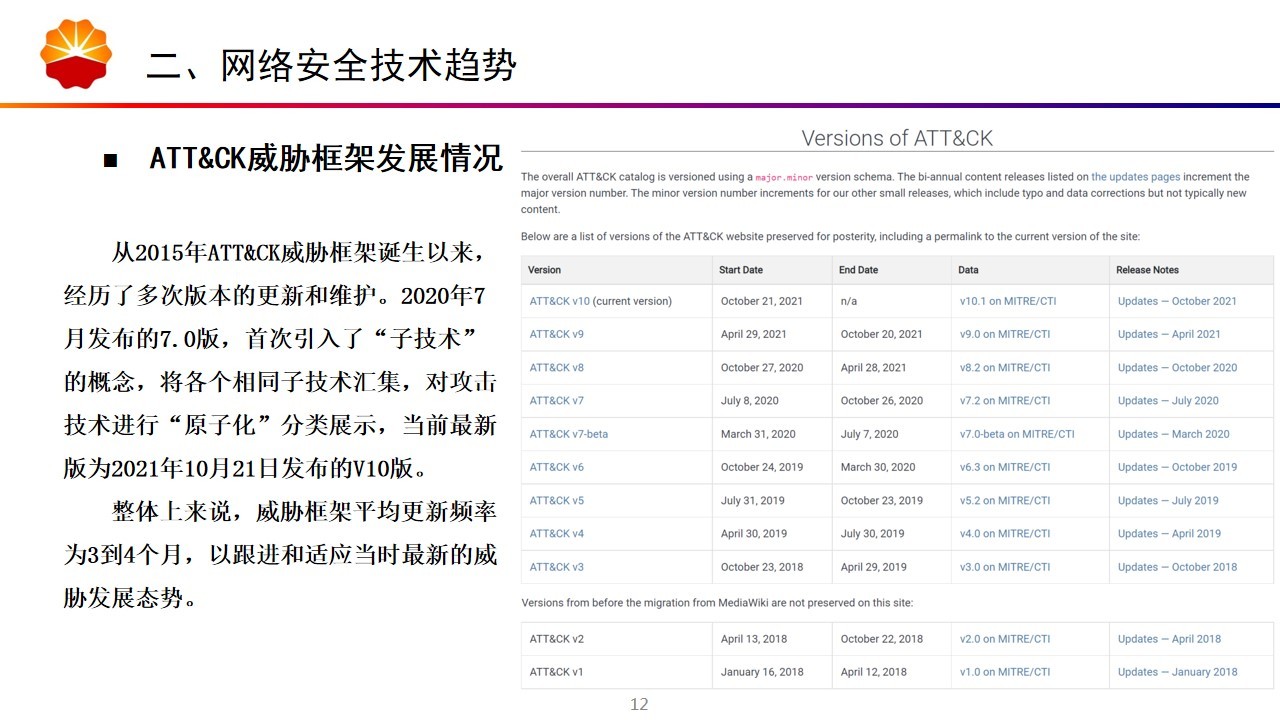This screenshot has height=720, width=1280.
Task: Open 'v9.0 on MITRE/CTI' data link
Action: coord(1005,334)
